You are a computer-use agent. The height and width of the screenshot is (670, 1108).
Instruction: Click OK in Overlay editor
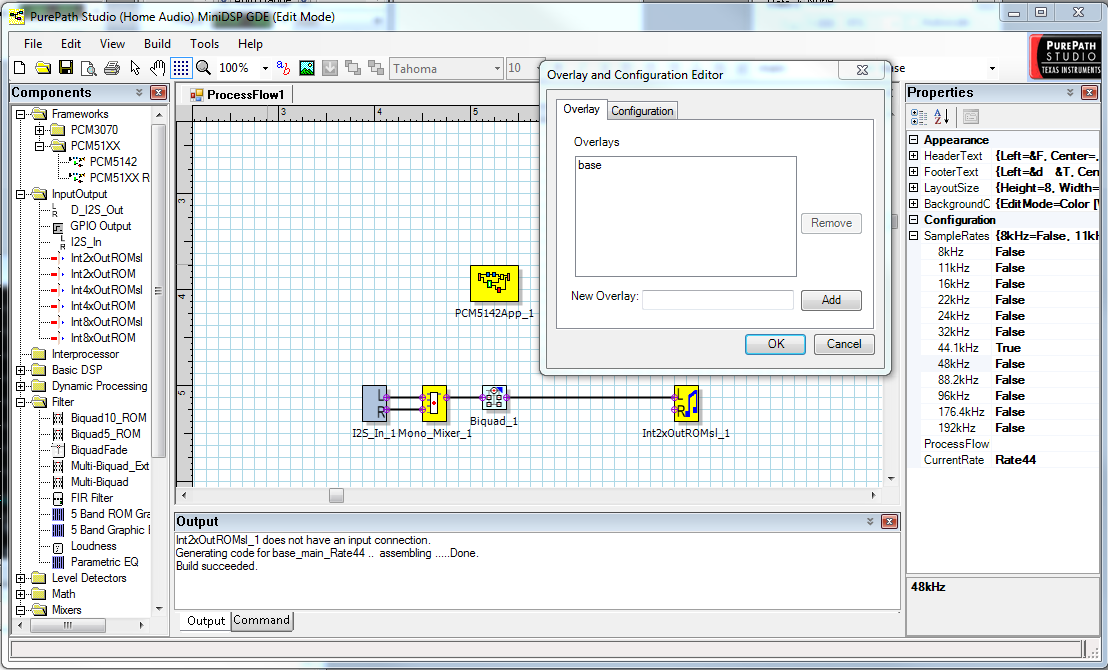tap(775, 344)
